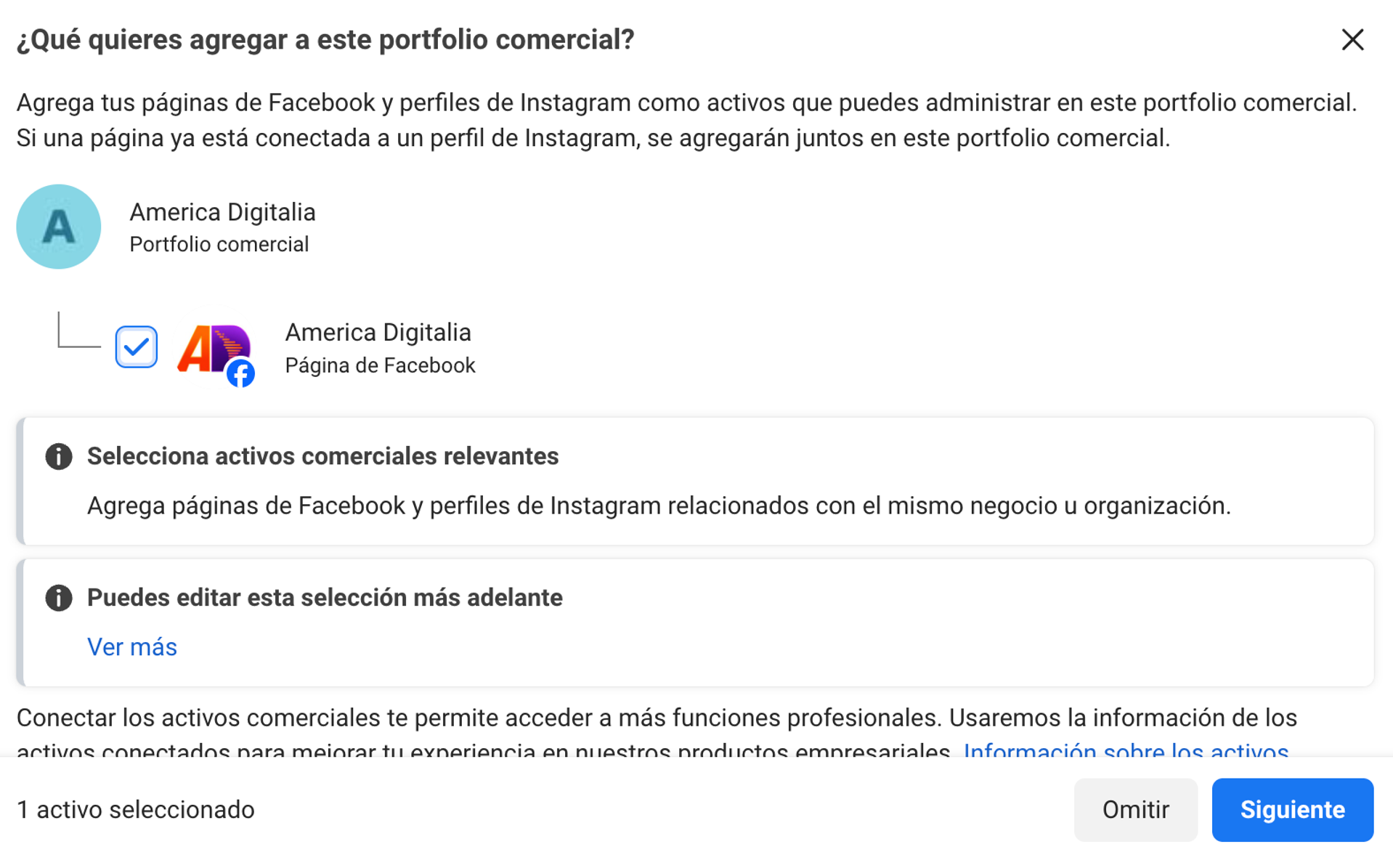Viewport: 1393px width, 868px height.
Task: Click the Facebook badge on the page logo
Action: point(240,373)
